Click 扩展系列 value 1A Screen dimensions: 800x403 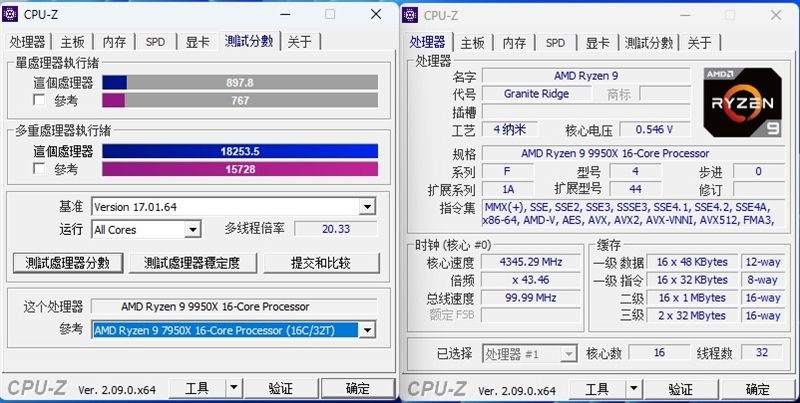click(508, 189)
